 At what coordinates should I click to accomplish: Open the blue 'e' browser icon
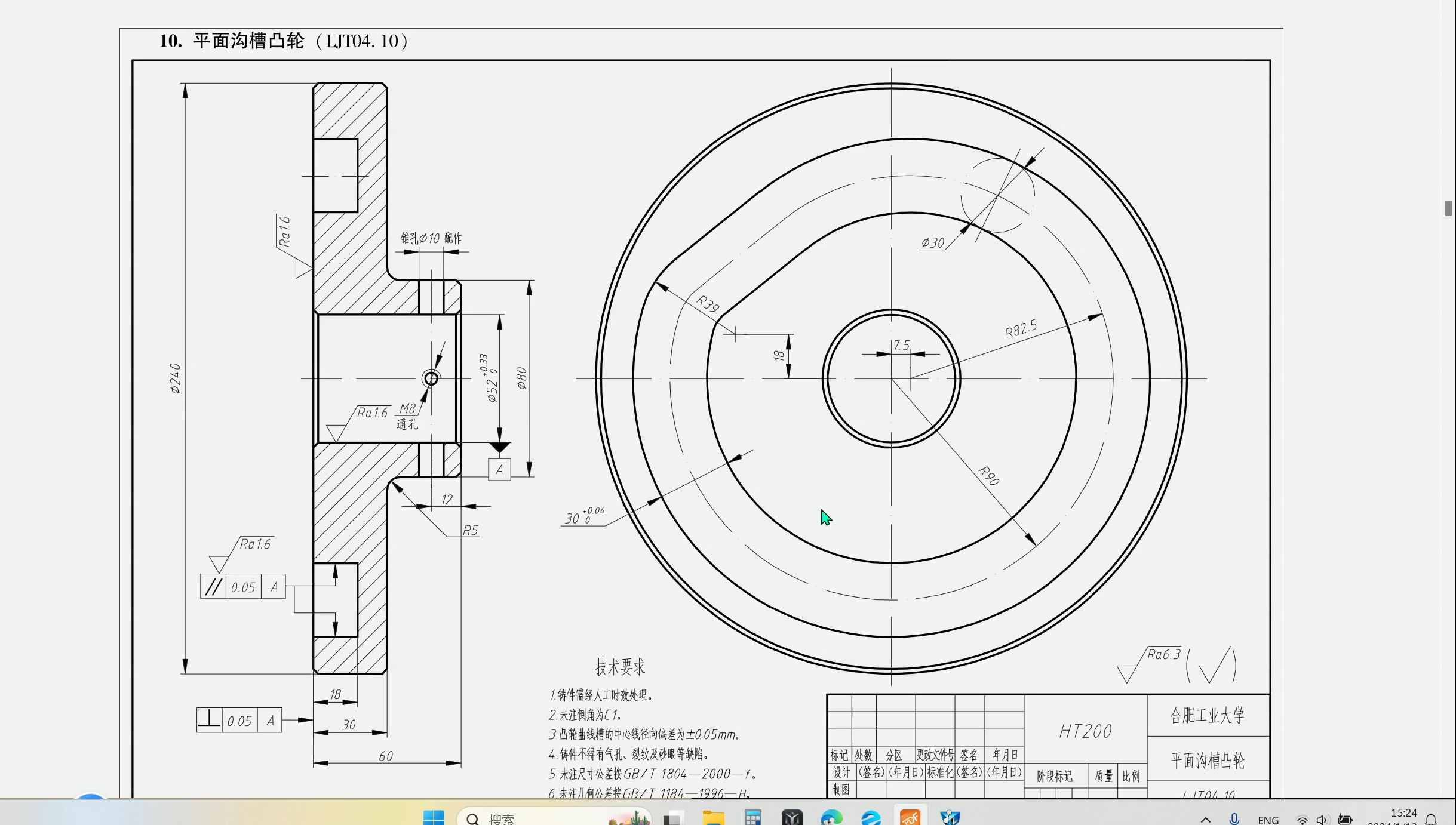871,818
